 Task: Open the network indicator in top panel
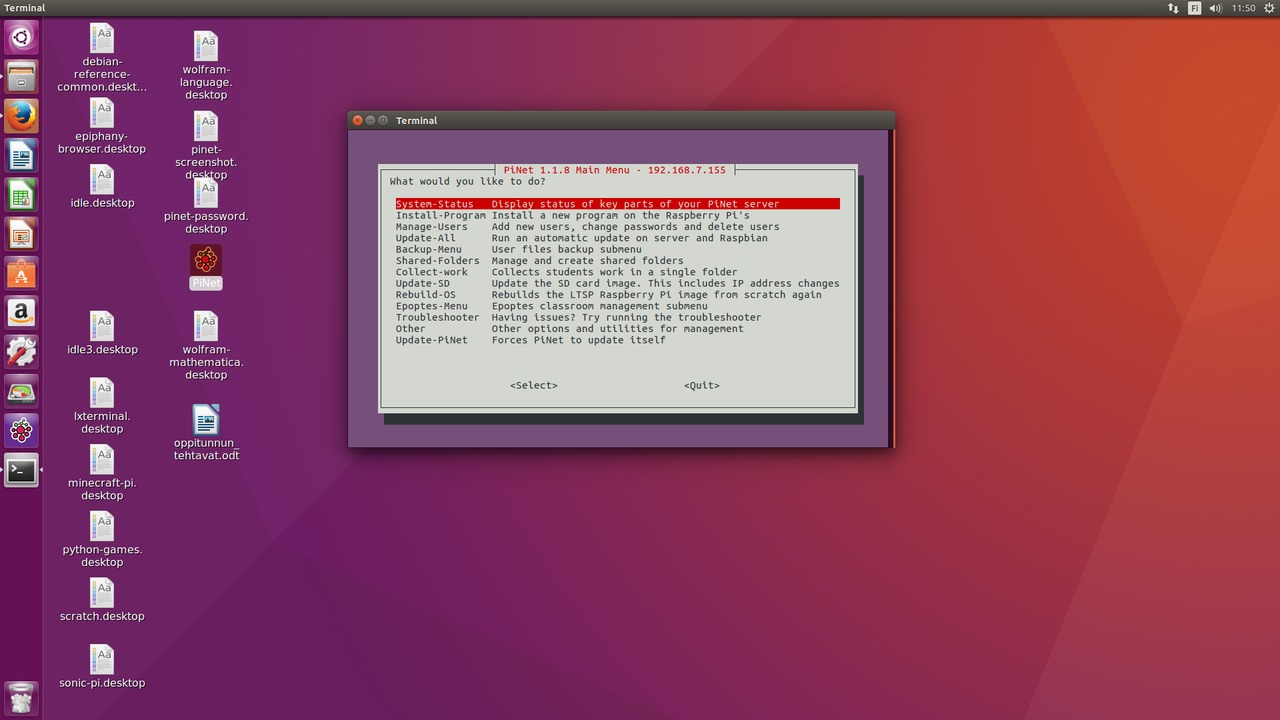click(1173, 8)
